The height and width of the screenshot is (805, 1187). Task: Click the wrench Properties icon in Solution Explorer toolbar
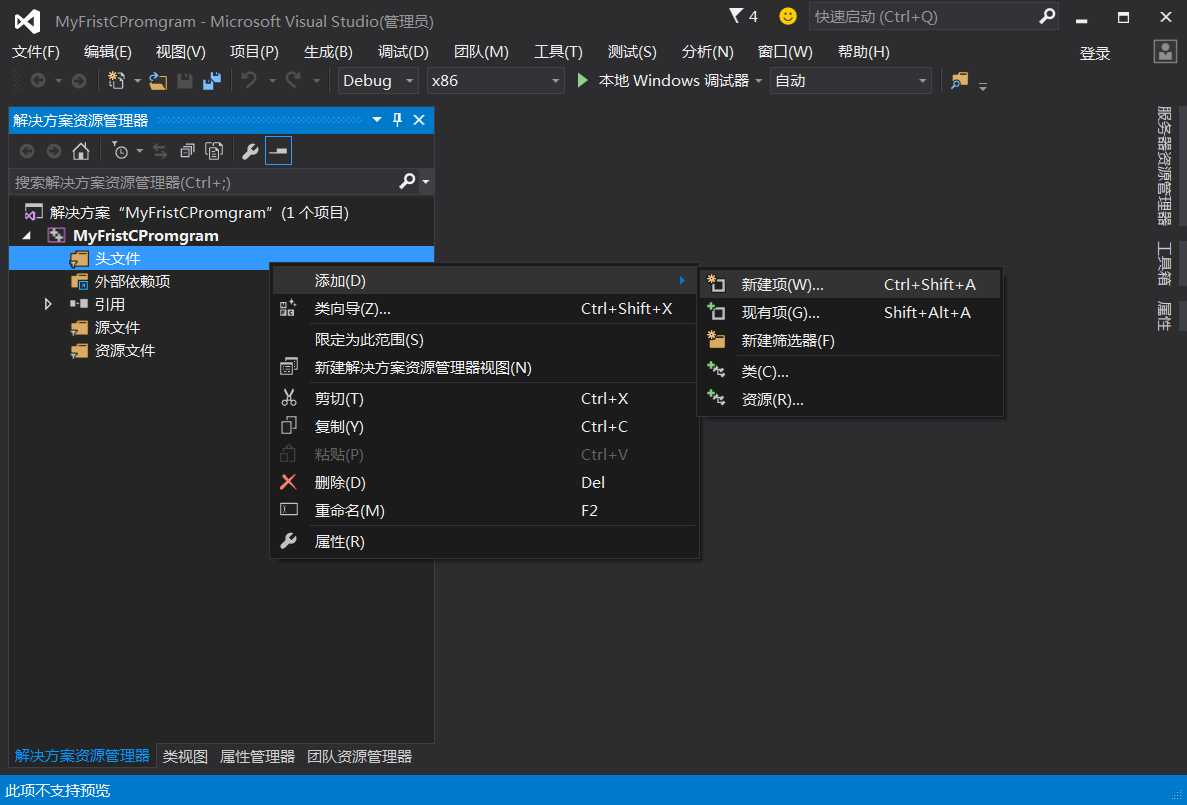pos(250,151)
